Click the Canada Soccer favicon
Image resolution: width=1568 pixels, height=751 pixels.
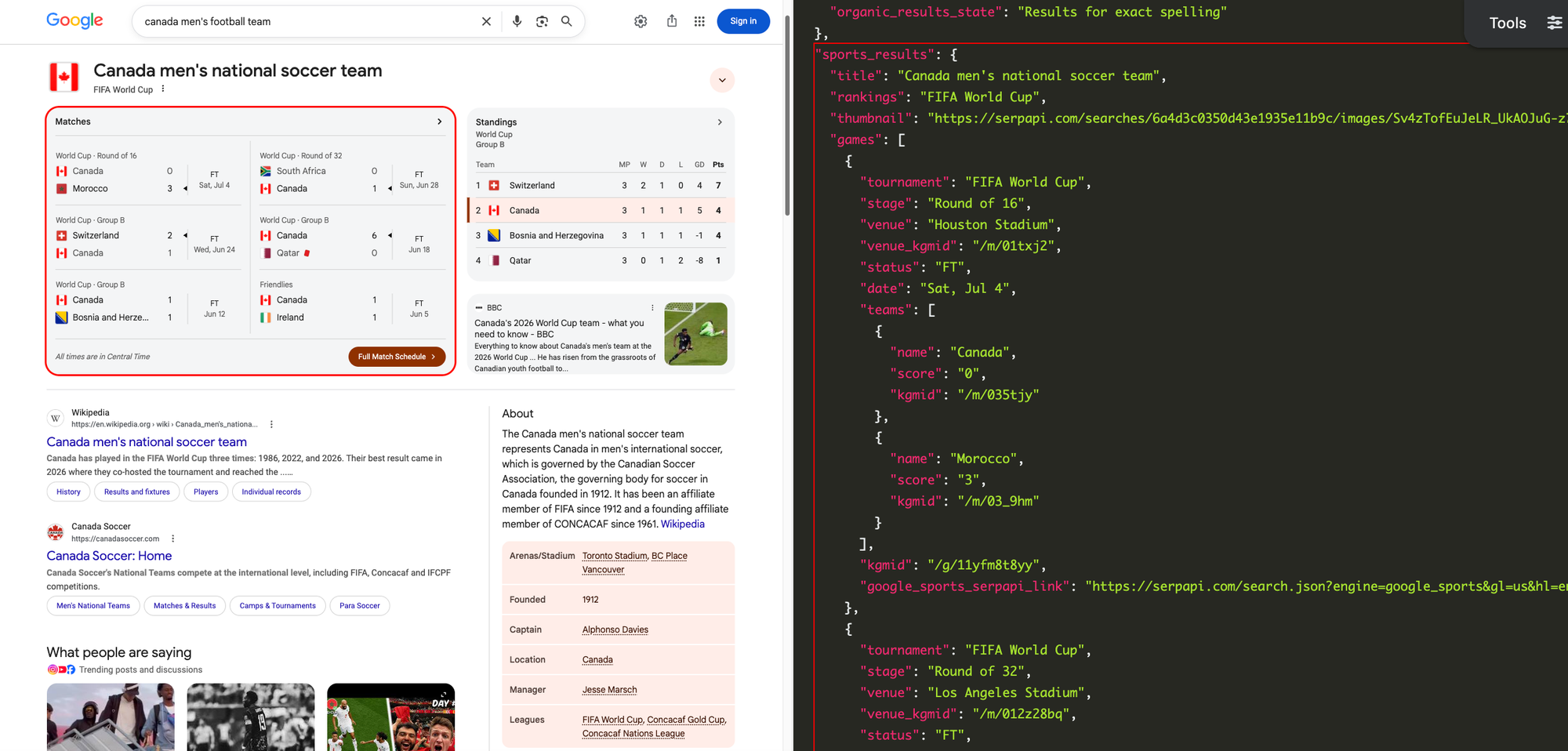(x=55, y=532)
